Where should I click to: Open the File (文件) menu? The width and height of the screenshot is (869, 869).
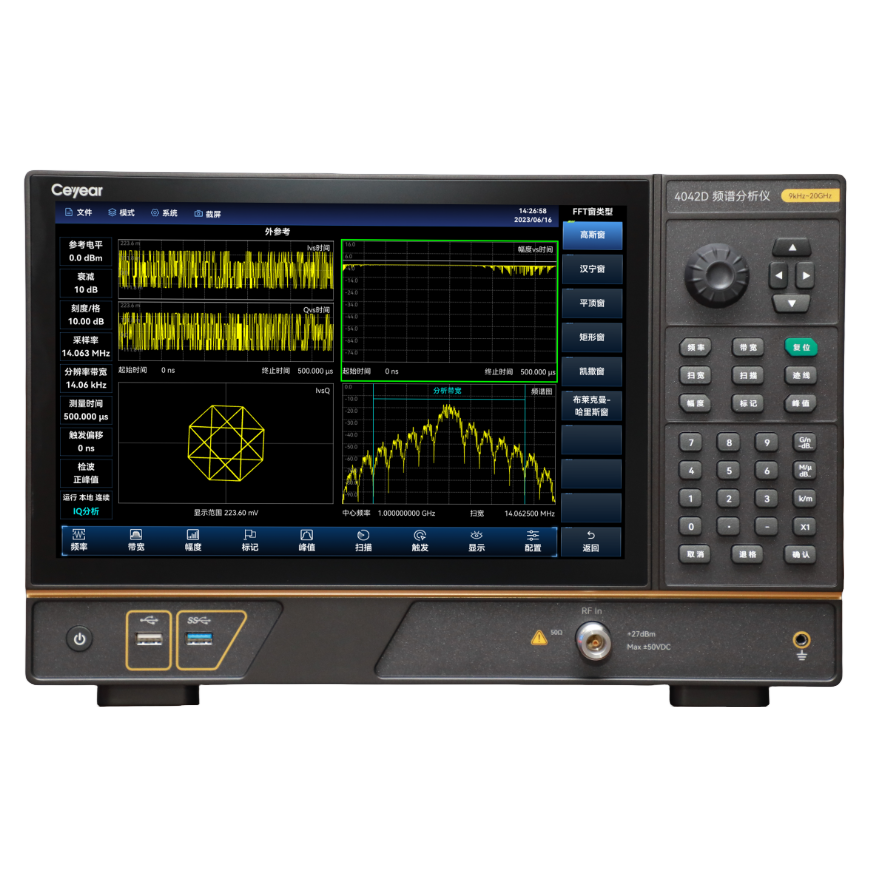(68, 213)
